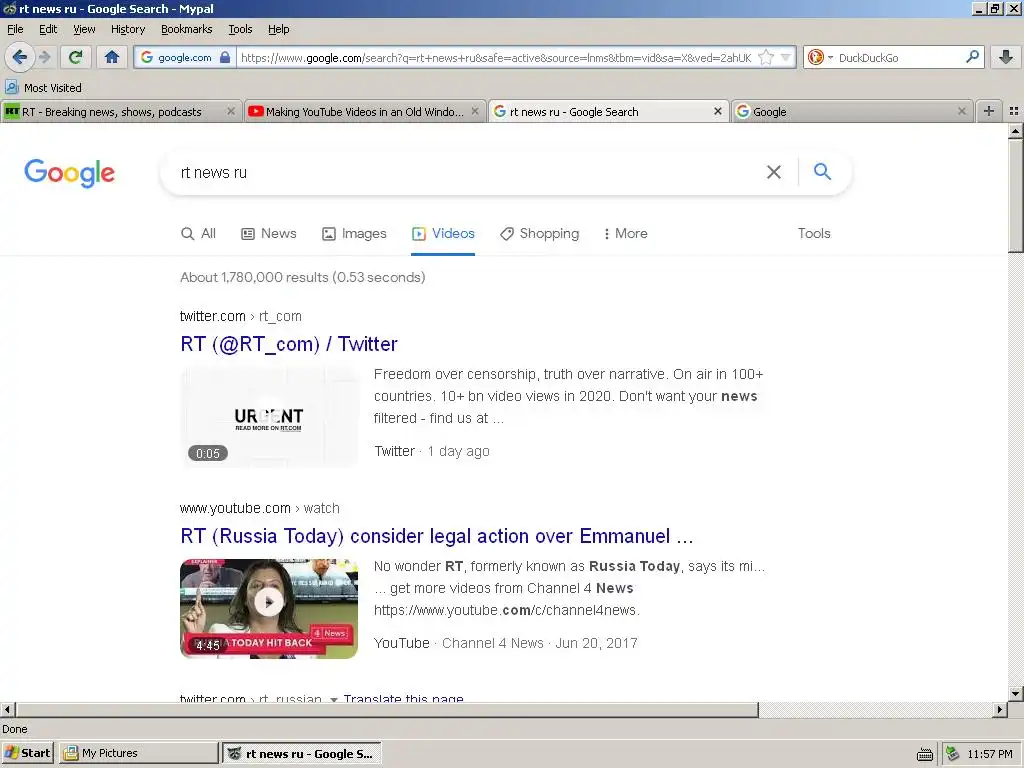Open a new tab with the plus button
Image resolution: width=1024 pixels, height=768 pixels.
click(x=989, y=111)
